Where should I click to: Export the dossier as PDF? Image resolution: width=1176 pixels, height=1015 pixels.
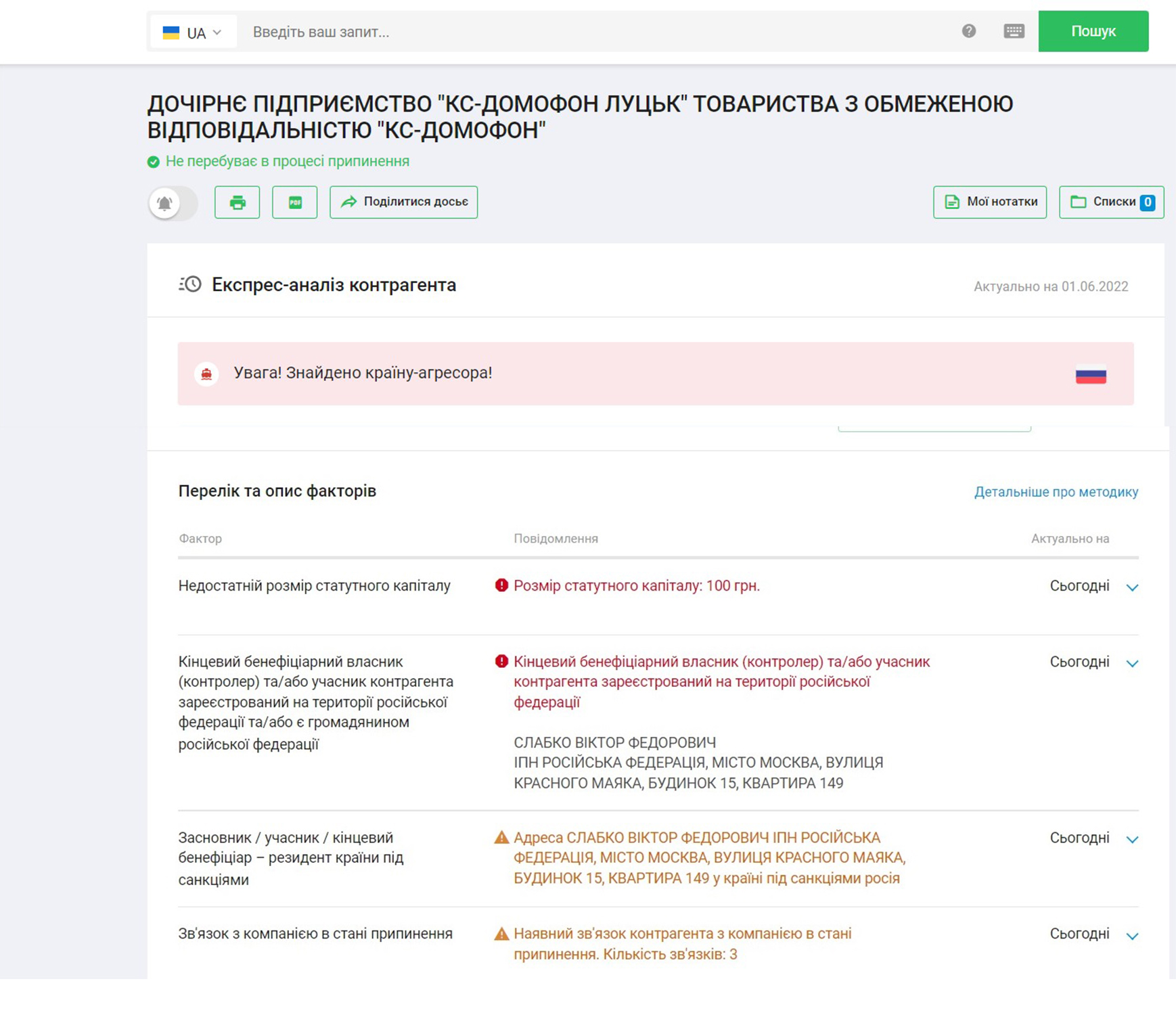(294, 202)
